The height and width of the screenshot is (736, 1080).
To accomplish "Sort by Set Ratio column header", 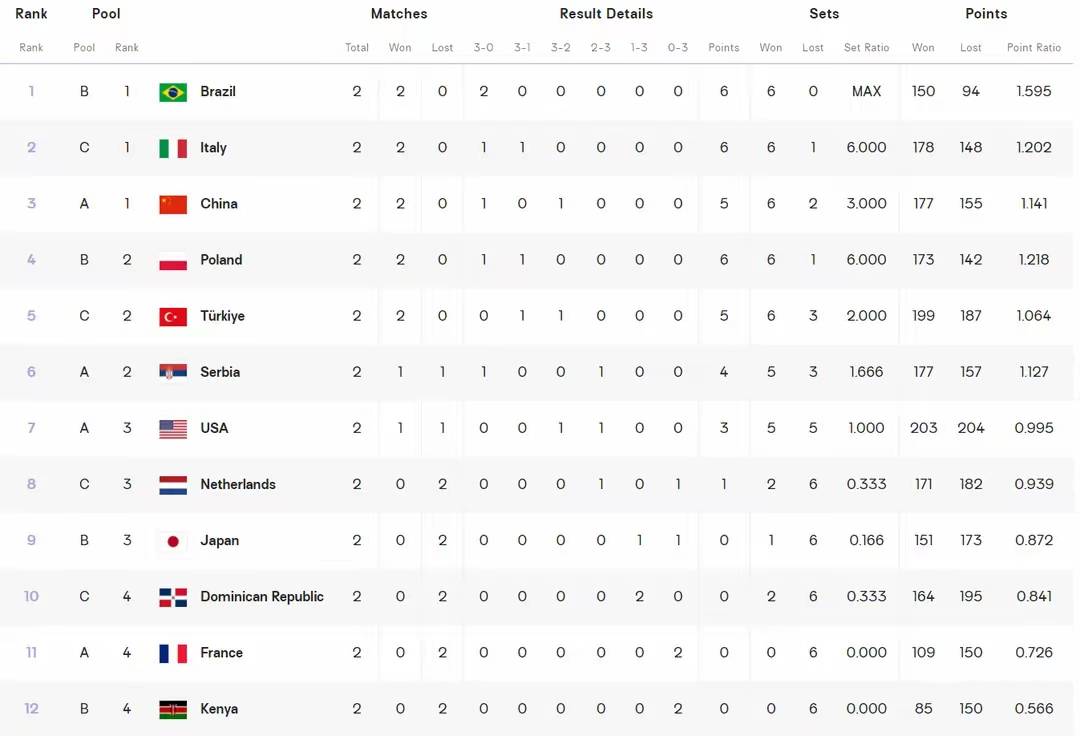I will 866,48.
